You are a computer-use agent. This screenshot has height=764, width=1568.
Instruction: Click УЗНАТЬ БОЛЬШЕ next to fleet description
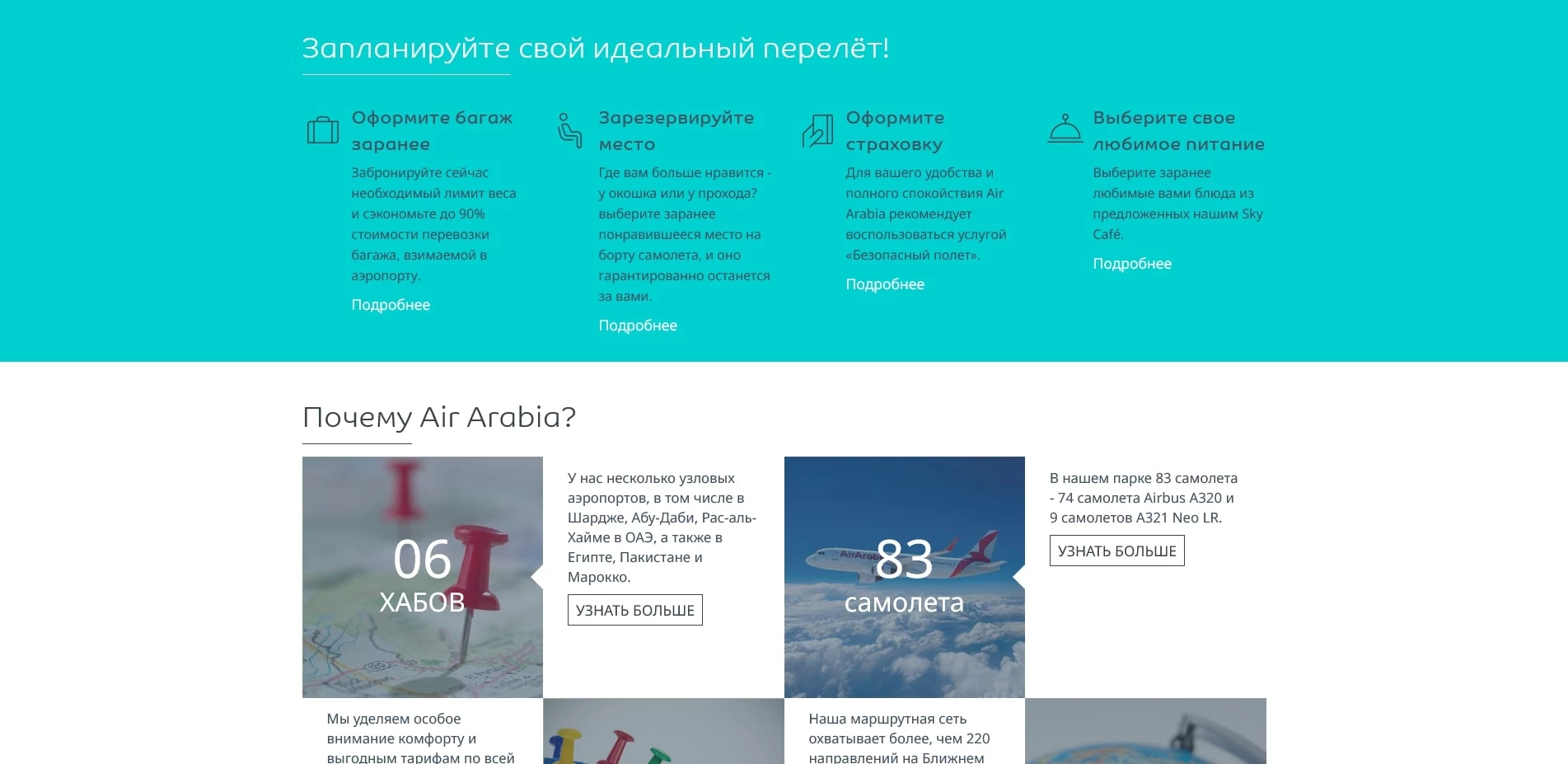point(1116,551)
